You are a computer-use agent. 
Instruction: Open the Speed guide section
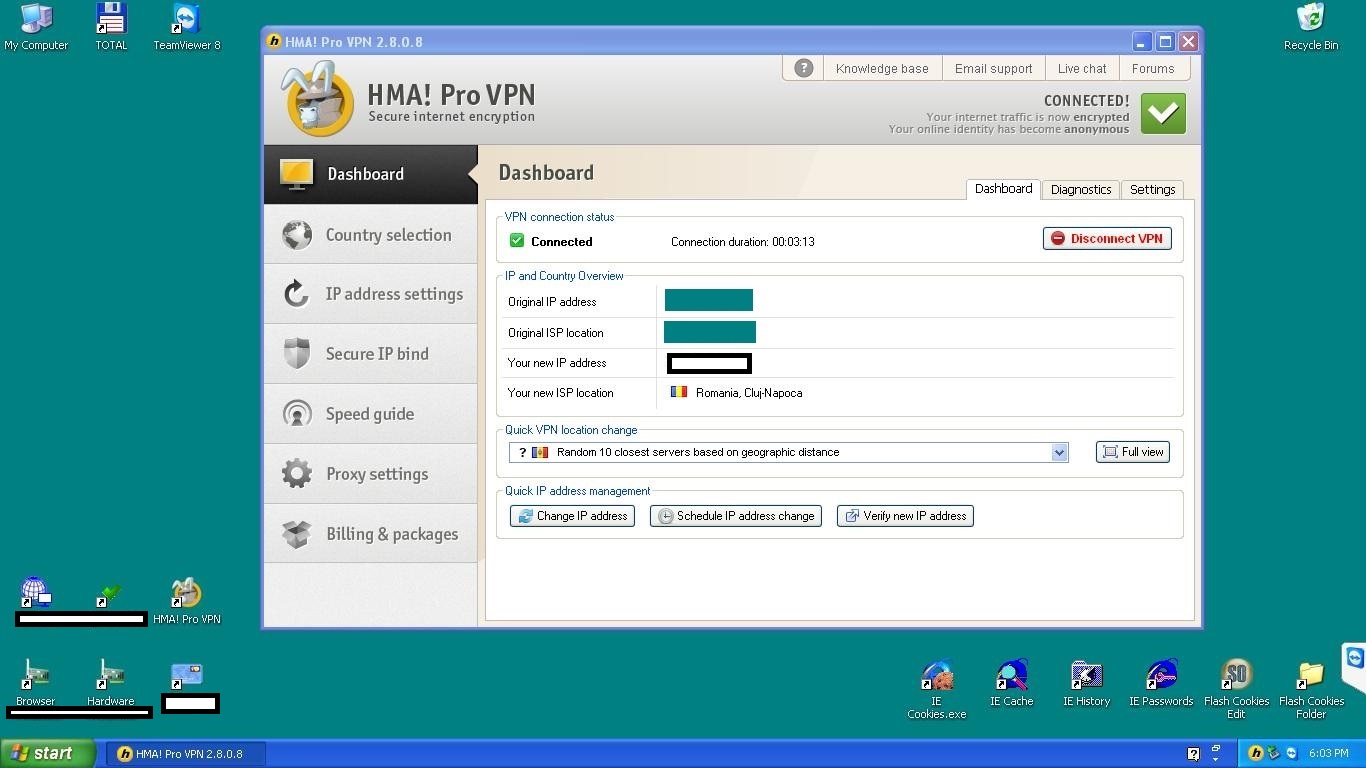click(x=371, y=414)
